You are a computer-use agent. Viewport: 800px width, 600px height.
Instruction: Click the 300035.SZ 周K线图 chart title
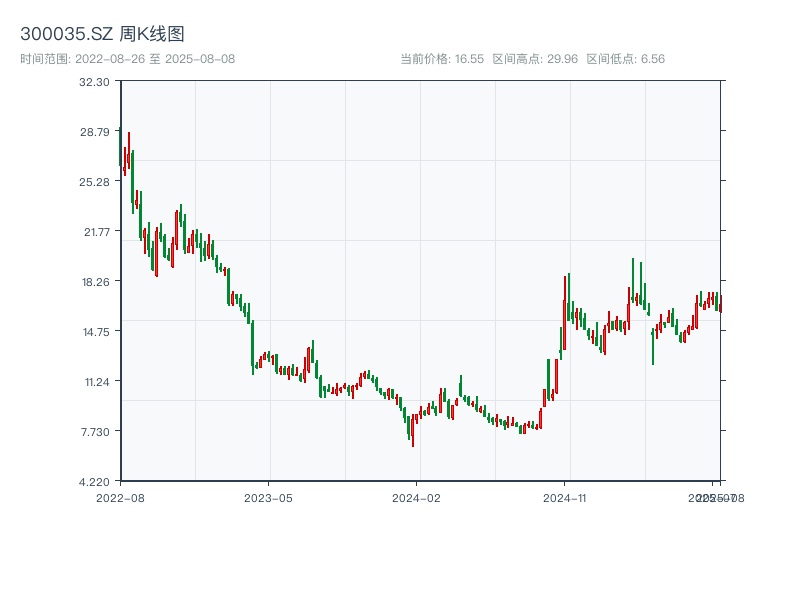pos(102,34)
